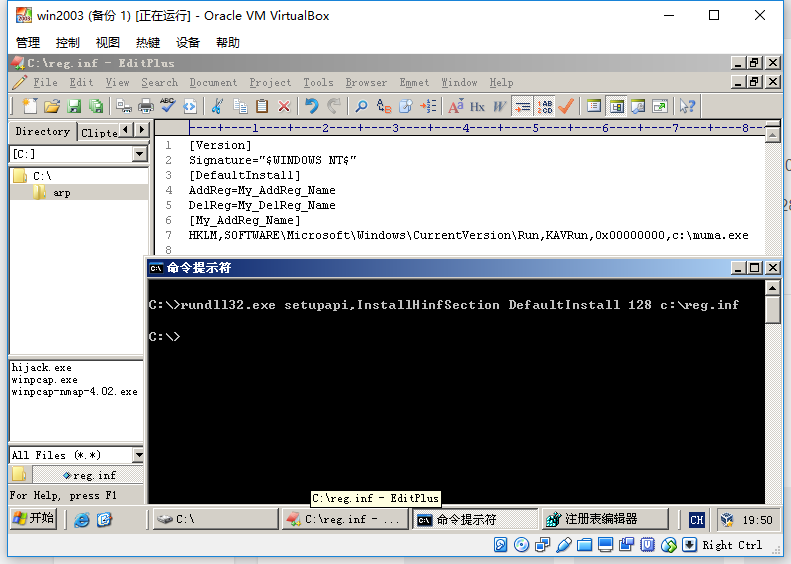
Task: Open the Set Font tool
Action: coord(456,106)
